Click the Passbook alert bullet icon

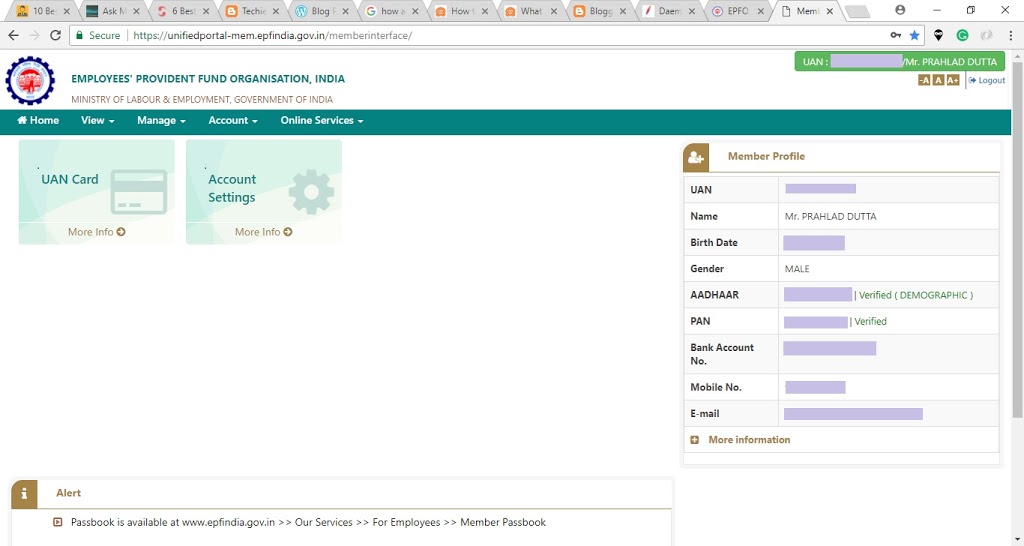pyautogui.click(x=57, y=522)
